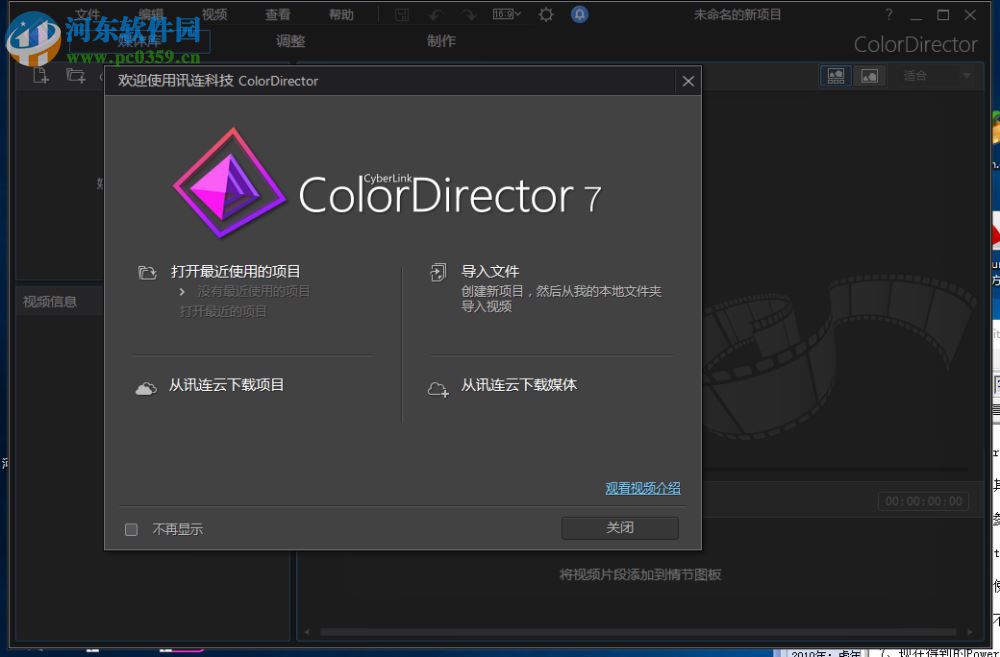
Task: Click the notification bell icon
Action: click(578, 14)
